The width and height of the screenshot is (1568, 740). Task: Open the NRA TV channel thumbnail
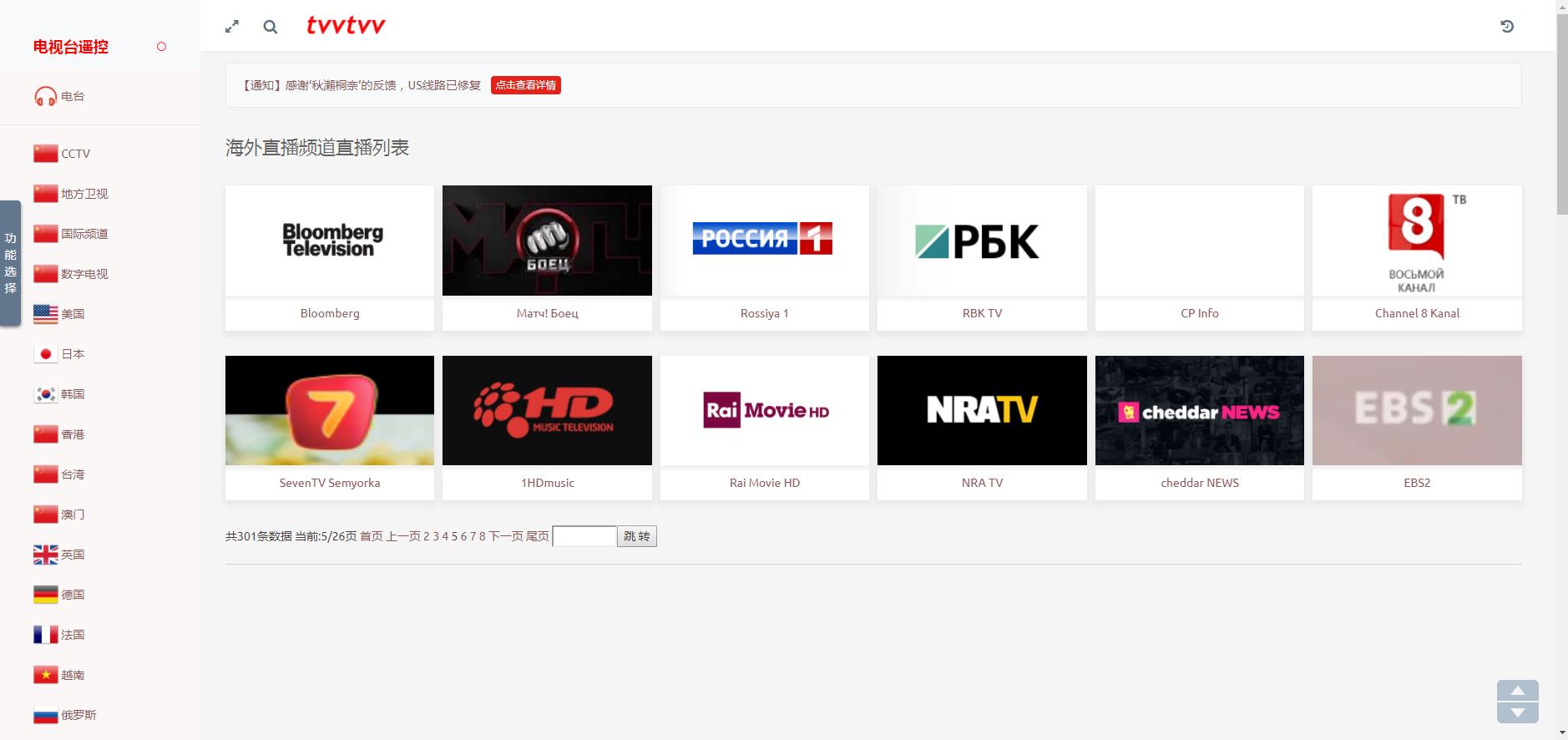tap(982, 410)
